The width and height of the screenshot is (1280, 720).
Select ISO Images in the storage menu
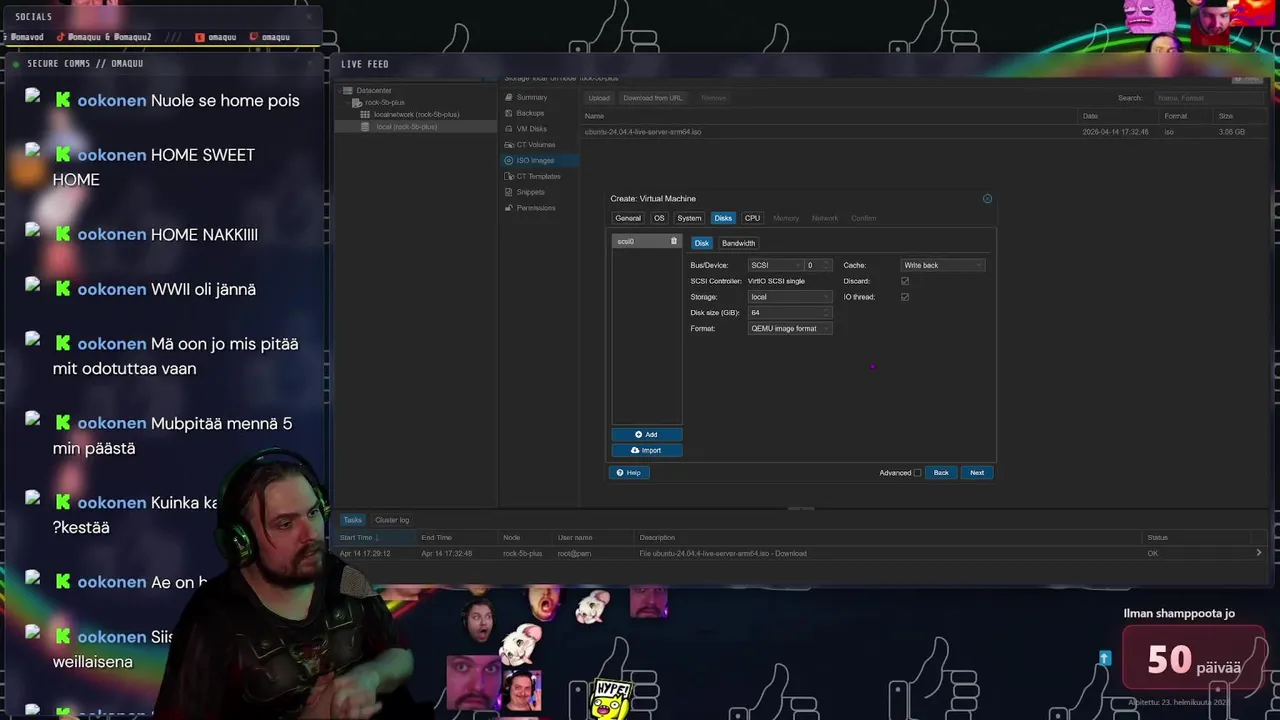[540, 160]
